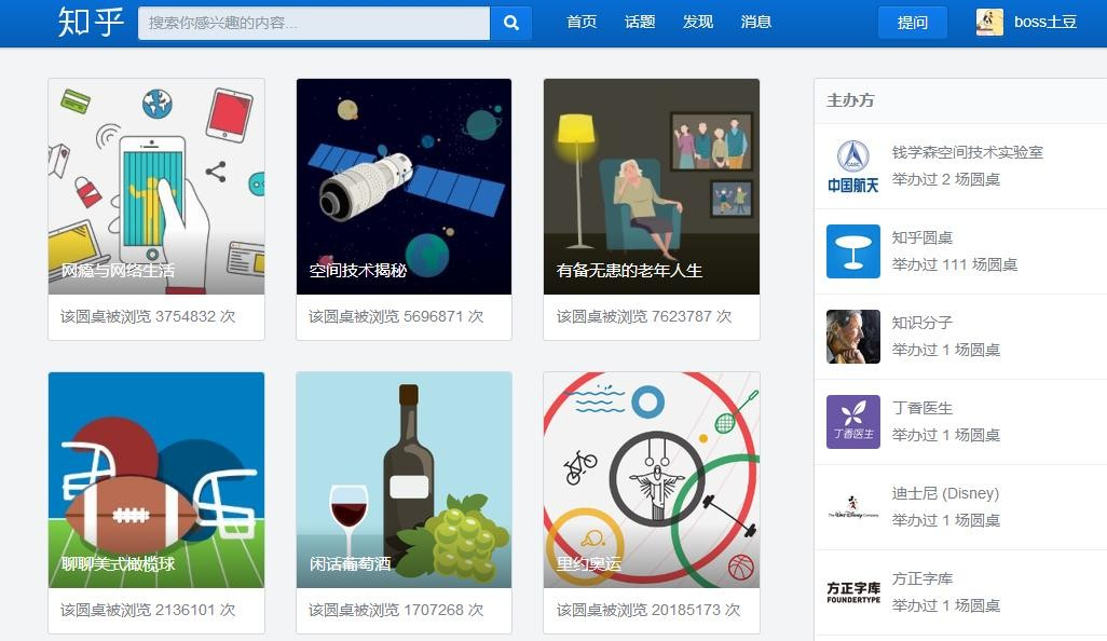Click text 举办过 111 场圆桌
The height and width of the screenshot is (641, 1107).
coord(954,265)
